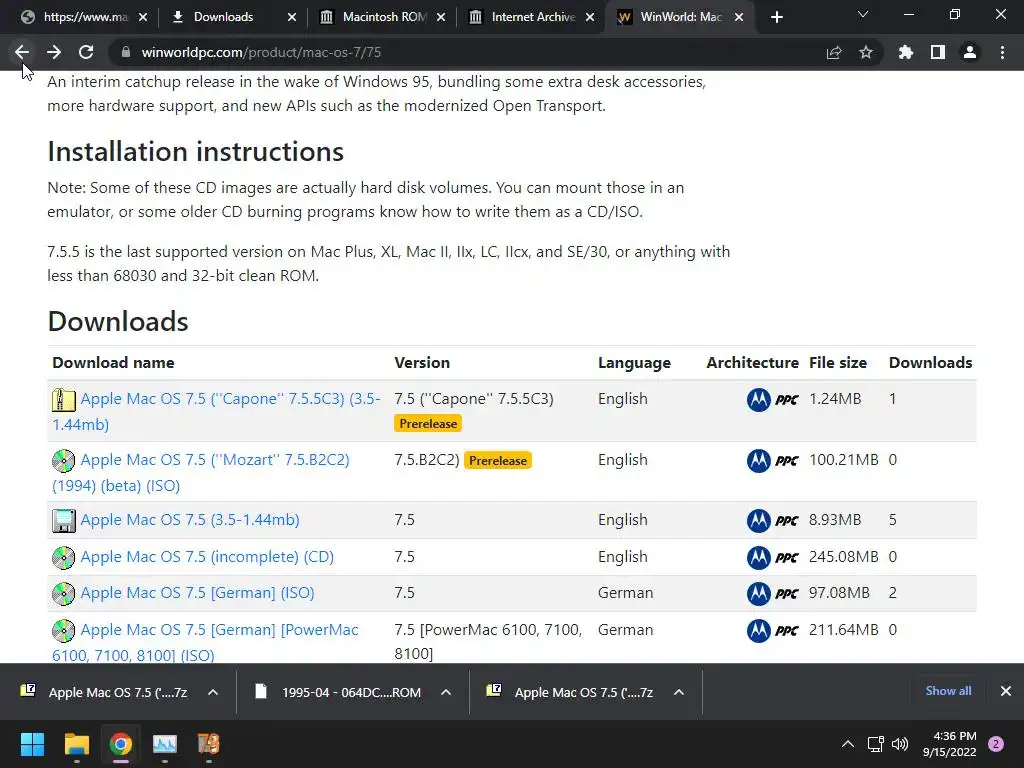This screenshot has width=1024, height=768.
Task: Click the CD icon beside German ISO
Action: pos(63,594)
